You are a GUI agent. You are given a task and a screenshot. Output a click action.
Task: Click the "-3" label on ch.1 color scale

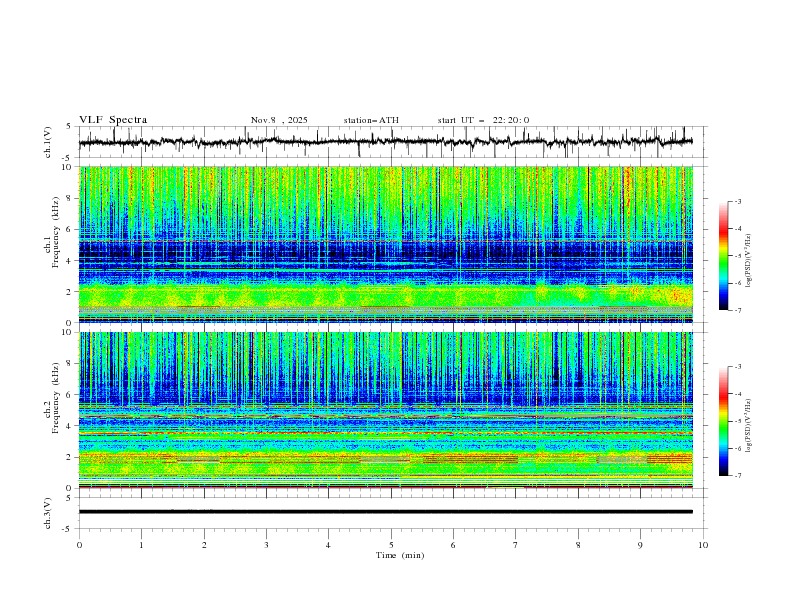(x=737, y=201)
